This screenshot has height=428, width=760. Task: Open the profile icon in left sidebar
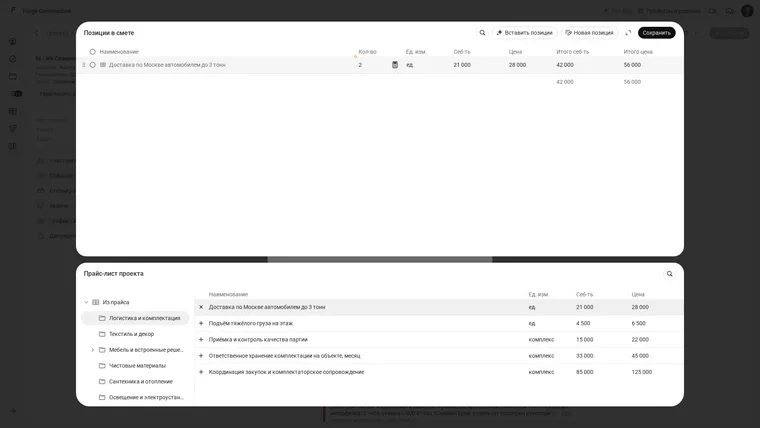(13, 42)
